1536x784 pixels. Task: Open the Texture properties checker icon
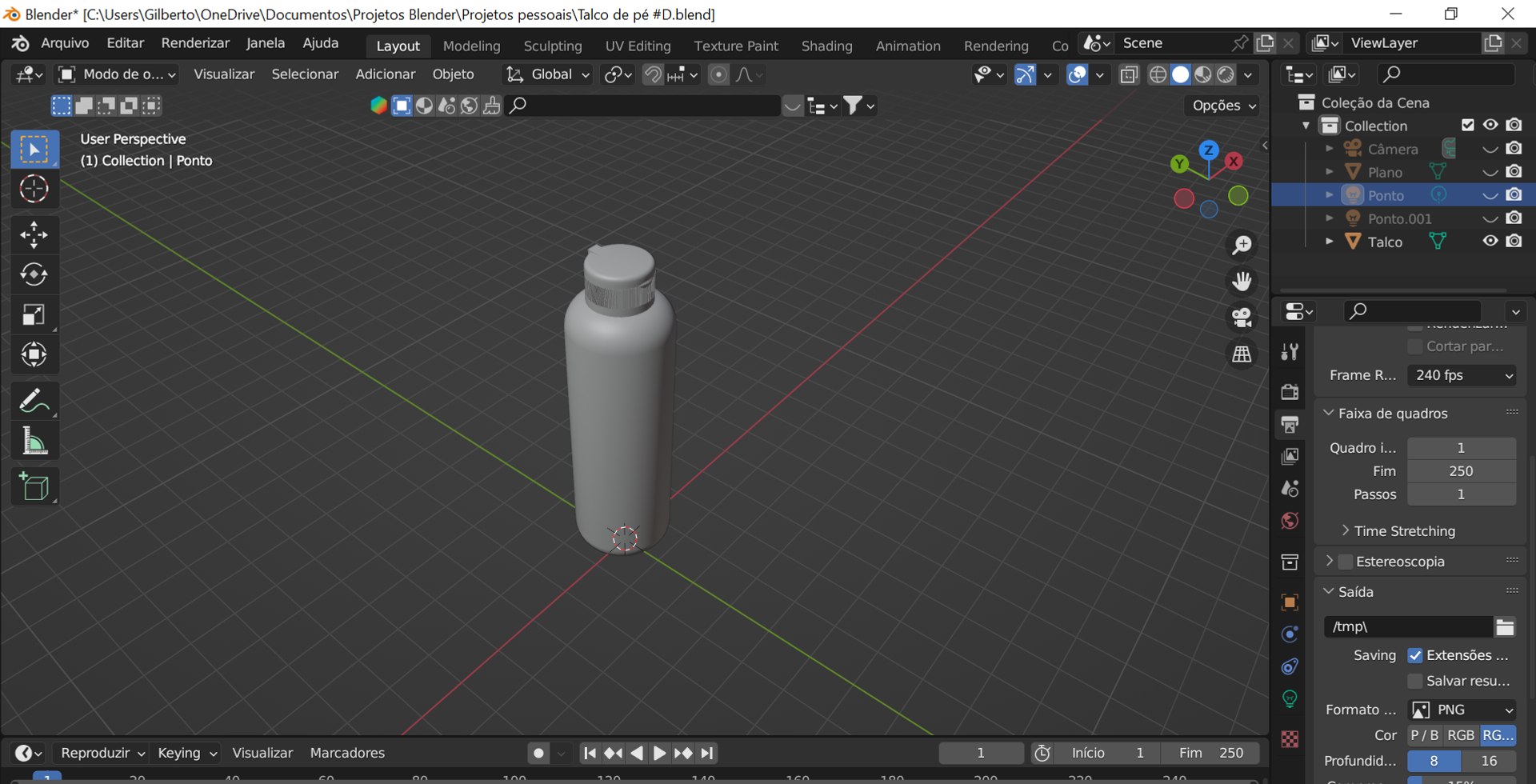point(1290,739)
